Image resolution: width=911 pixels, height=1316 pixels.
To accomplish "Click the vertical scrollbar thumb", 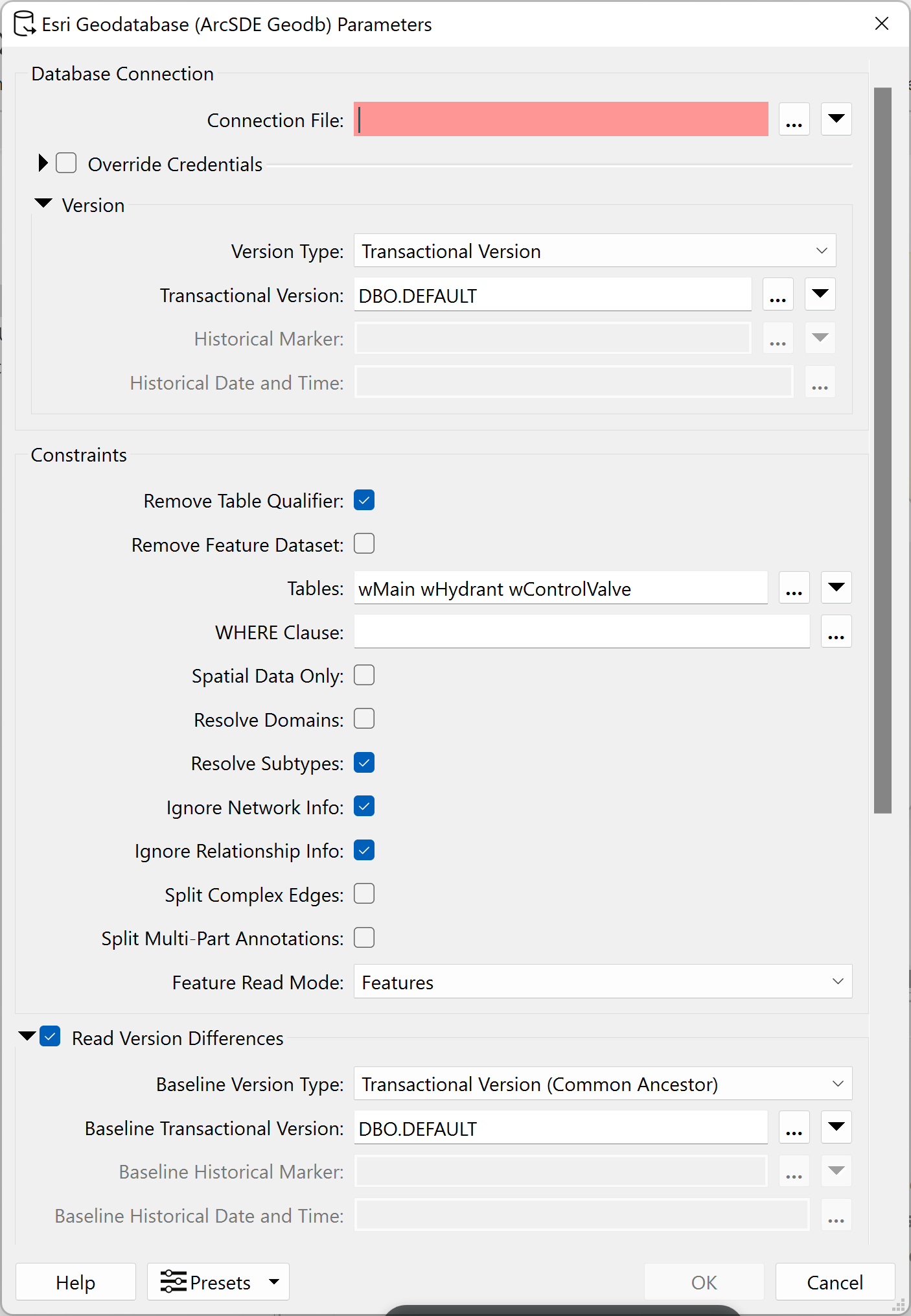I will coord(882,450).
